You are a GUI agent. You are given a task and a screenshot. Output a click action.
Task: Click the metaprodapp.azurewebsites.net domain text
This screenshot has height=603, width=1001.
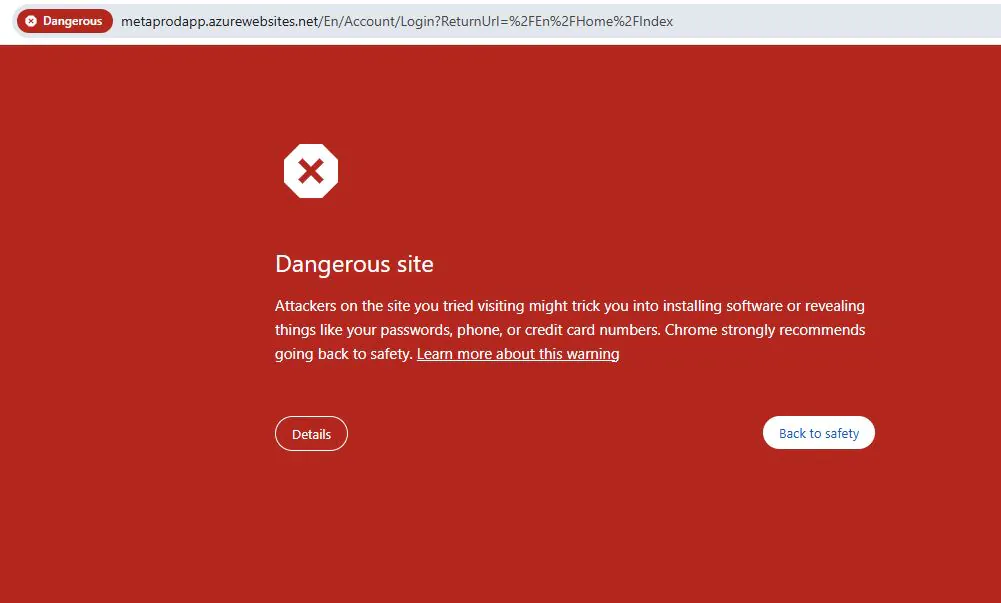[x=220, y=21]
